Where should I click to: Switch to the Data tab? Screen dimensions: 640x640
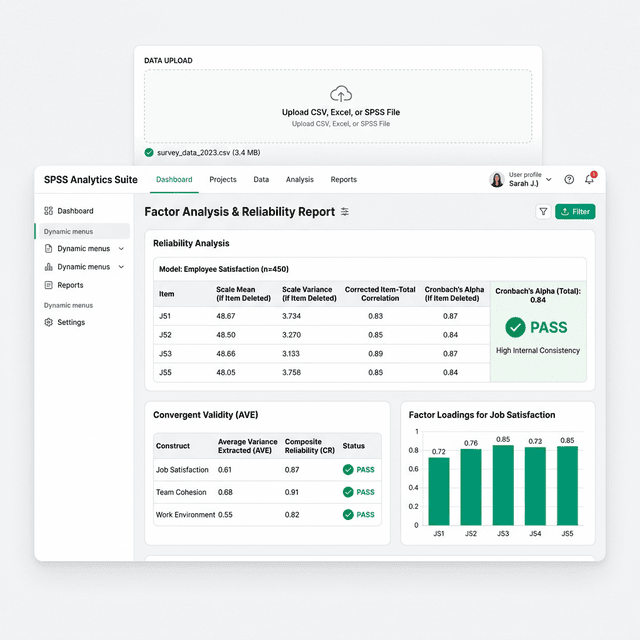coord(261,179)
